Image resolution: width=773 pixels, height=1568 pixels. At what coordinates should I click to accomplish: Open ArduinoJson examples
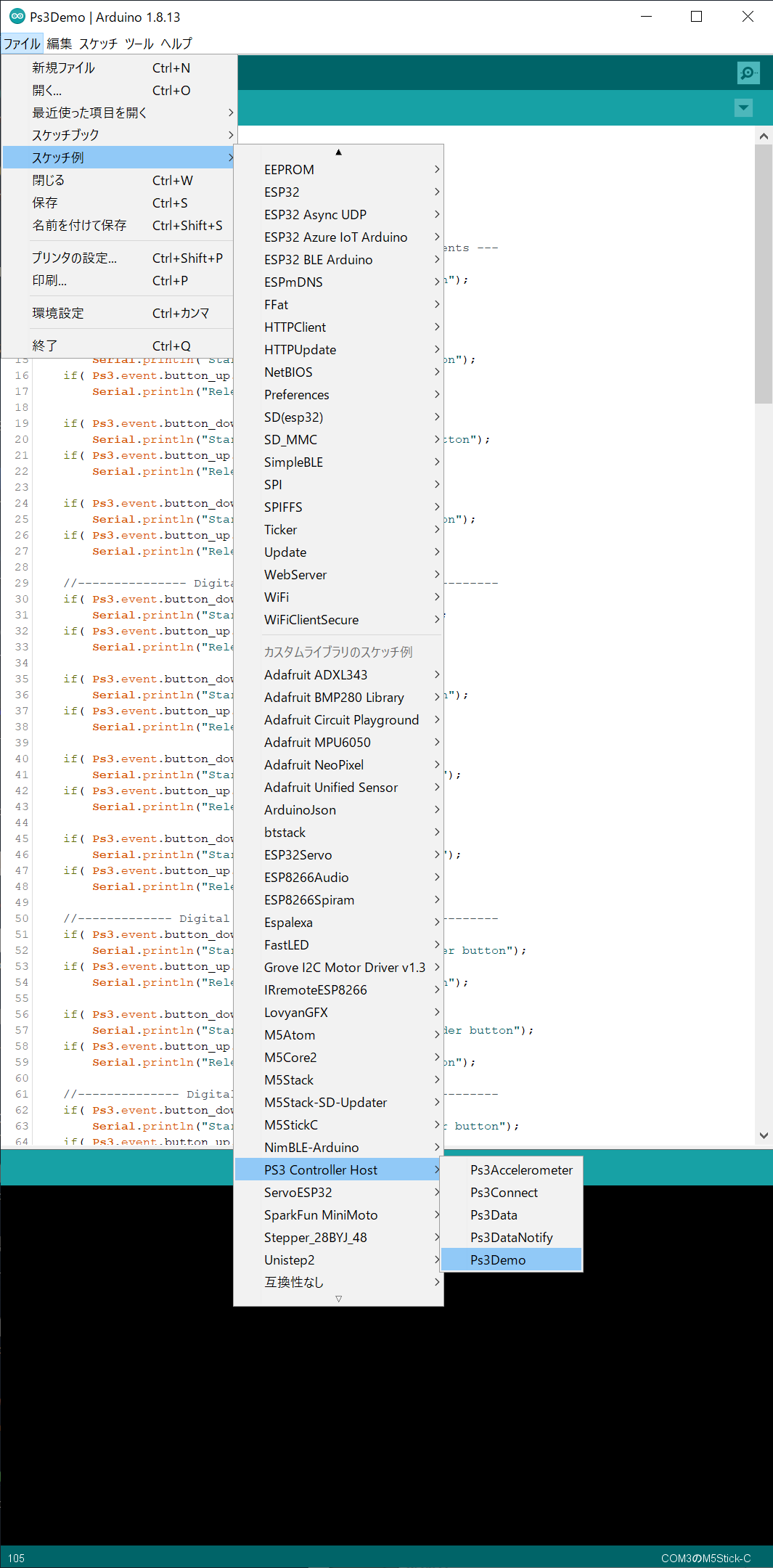338,809
